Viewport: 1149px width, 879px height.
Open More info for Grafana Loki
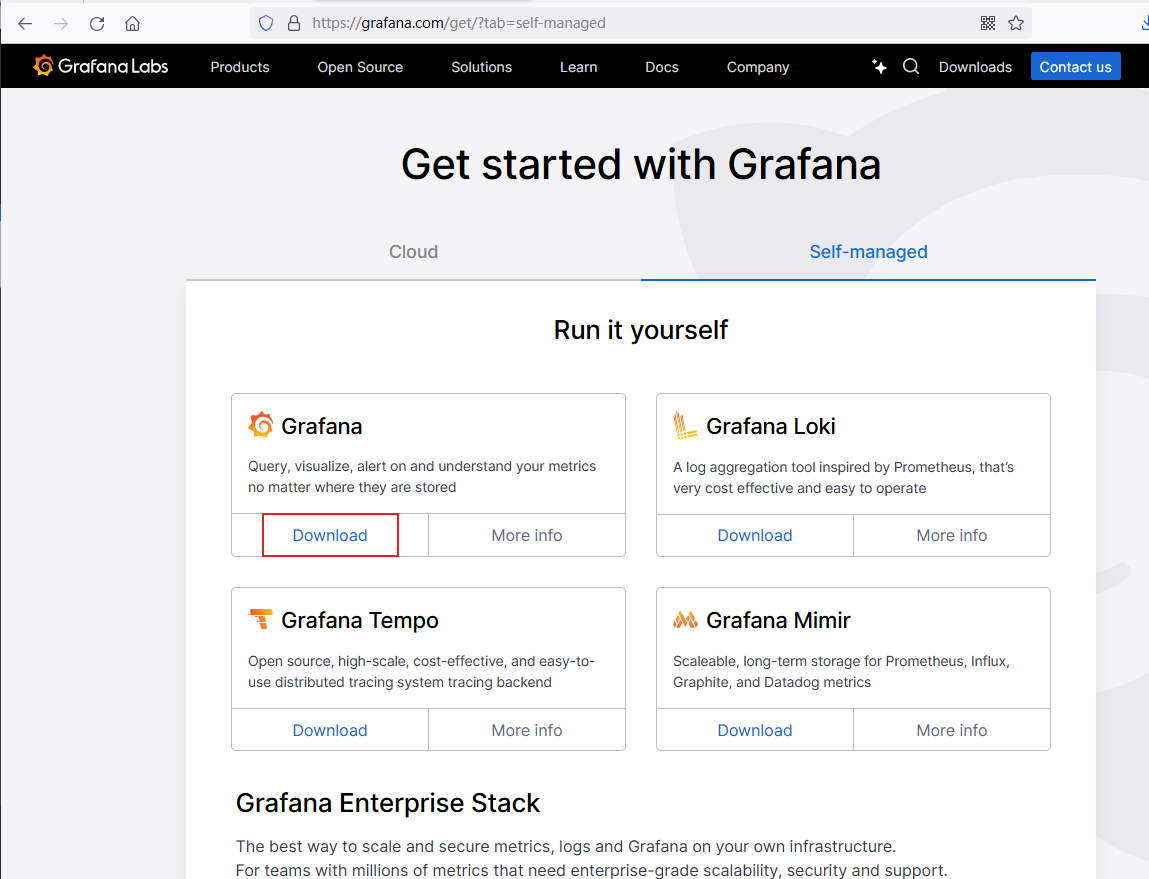coord(951,535)
